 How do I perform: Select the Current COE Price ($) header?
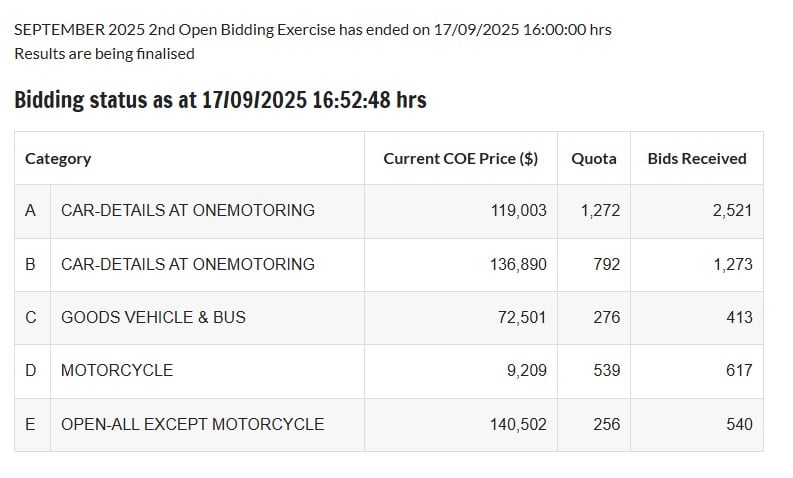(460, 159)
